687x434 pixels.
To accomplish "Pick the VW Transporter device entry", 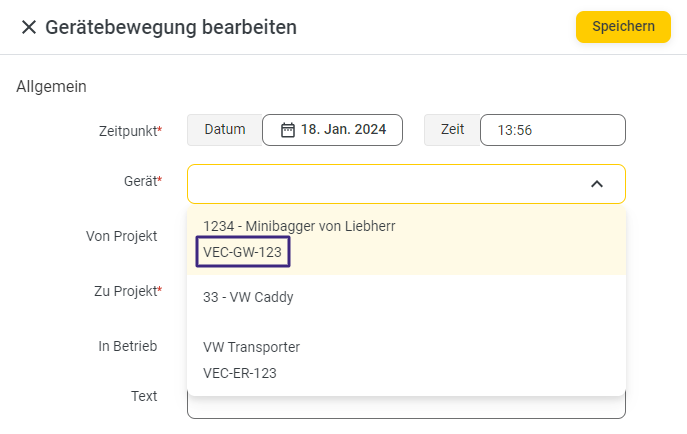I will [x=252, y=347].
